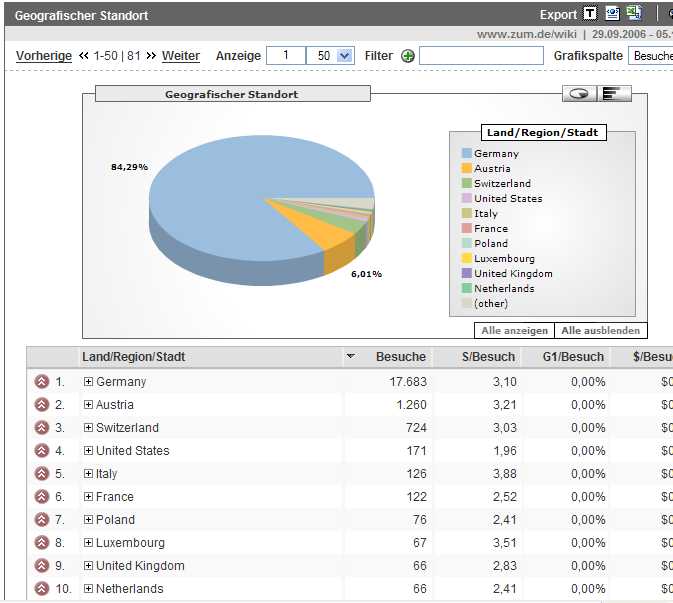Switch chart to pie view
This screenshot has width=673, height=603.
click(579, 94)
